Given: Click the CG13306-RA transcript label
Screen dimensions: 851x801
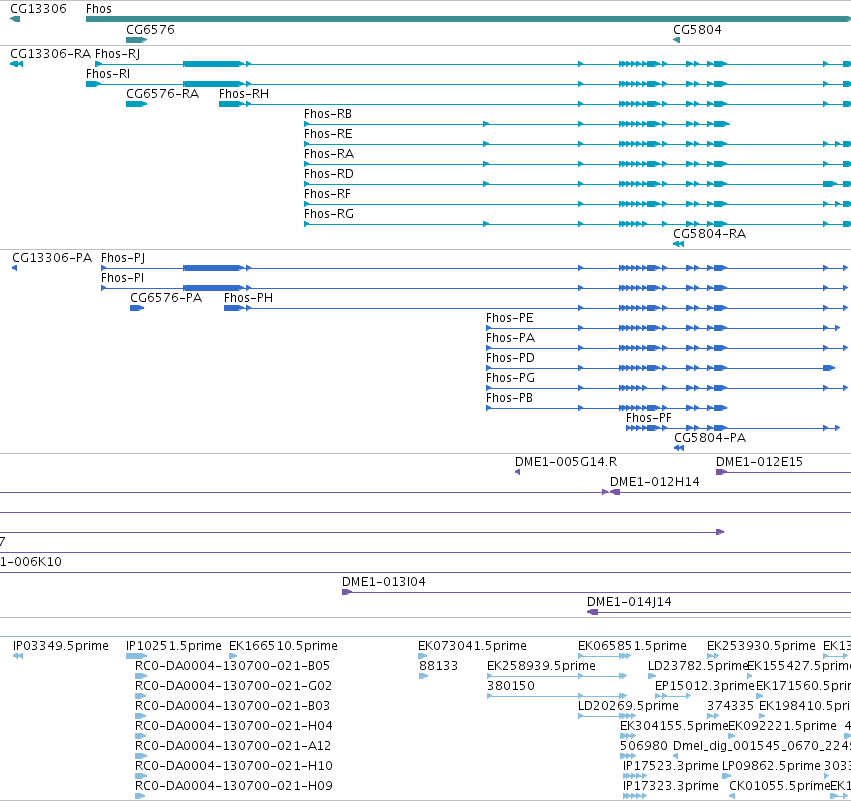Looking at the screenshot, I should coord(50,53).
